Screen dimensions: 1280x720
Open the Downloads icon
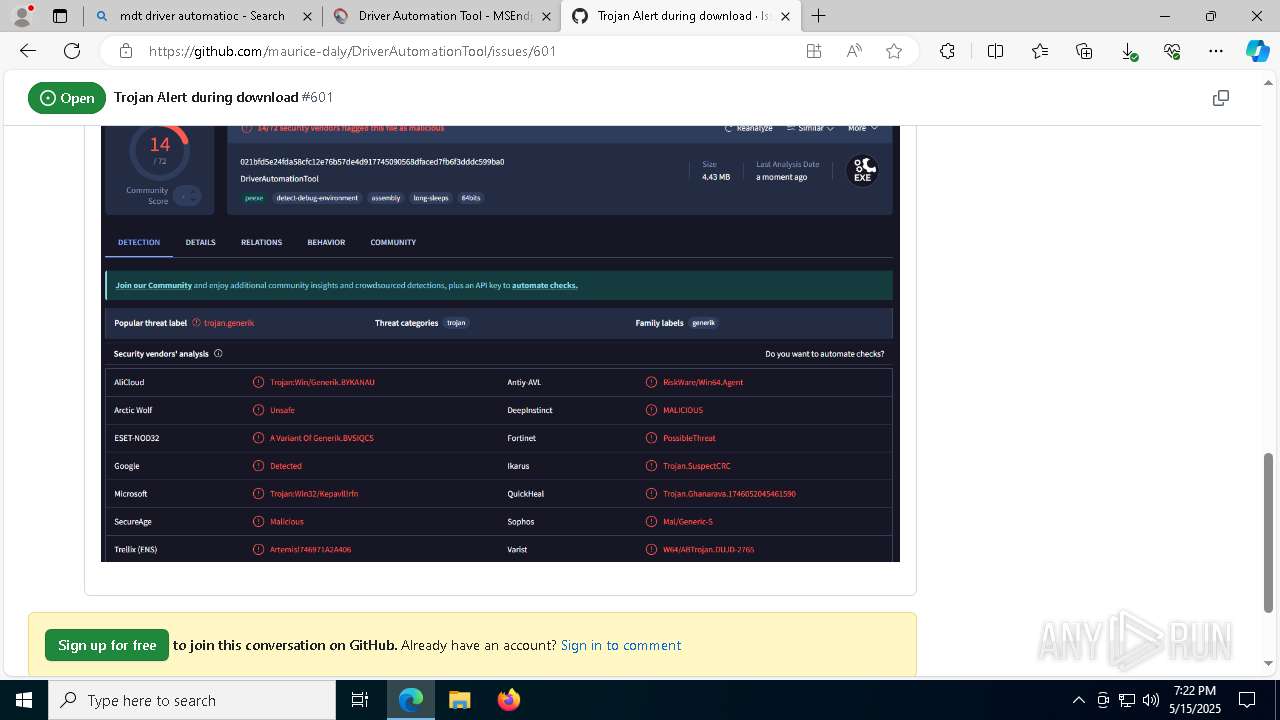(1128, 51)
